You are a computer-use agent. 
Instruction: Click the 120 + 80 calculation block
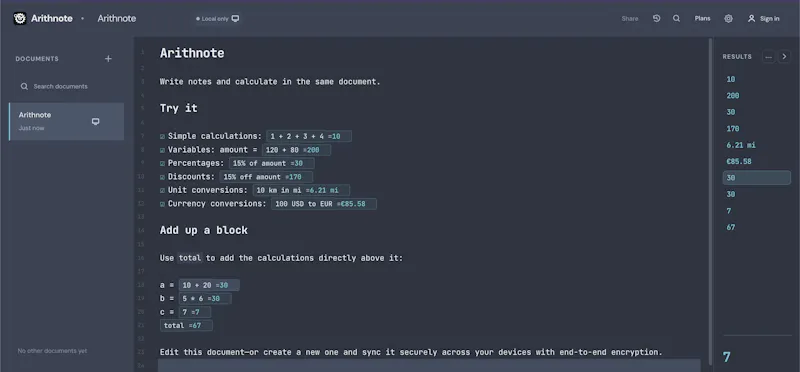[296, 150]
